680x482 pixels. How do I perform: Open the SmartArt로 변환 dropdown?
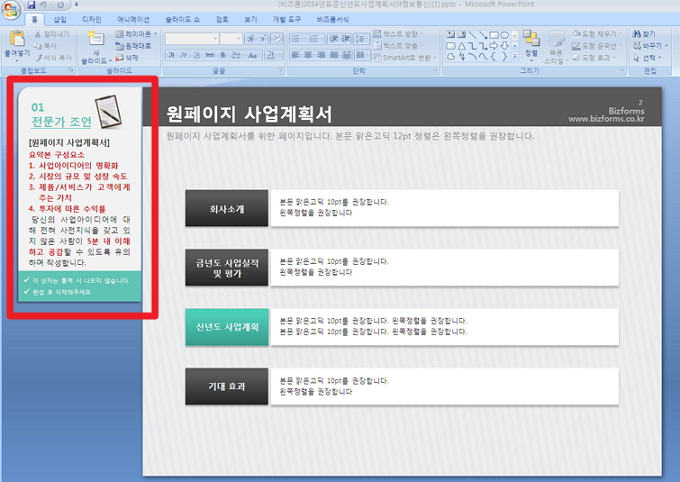pyautogui.click(x=405, y=57)
